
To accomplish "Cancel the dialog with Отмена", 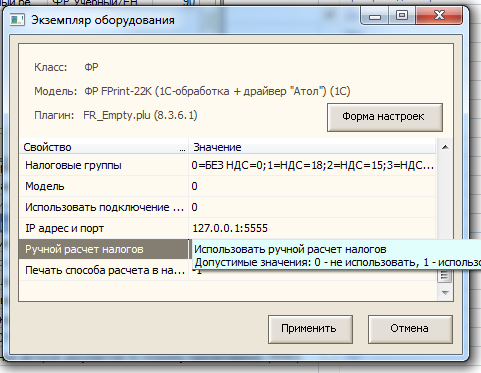I will click(x=410, y=329).
